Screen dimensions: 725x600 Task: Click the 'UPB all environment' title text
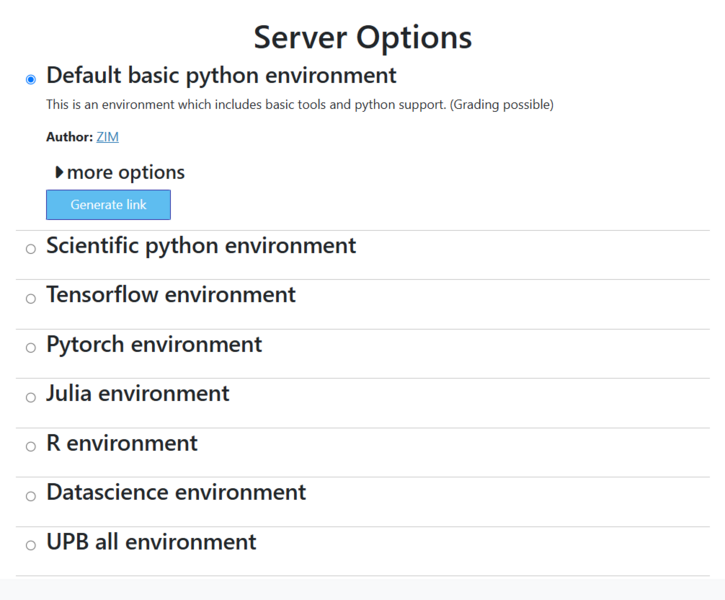tap(151, 541)
